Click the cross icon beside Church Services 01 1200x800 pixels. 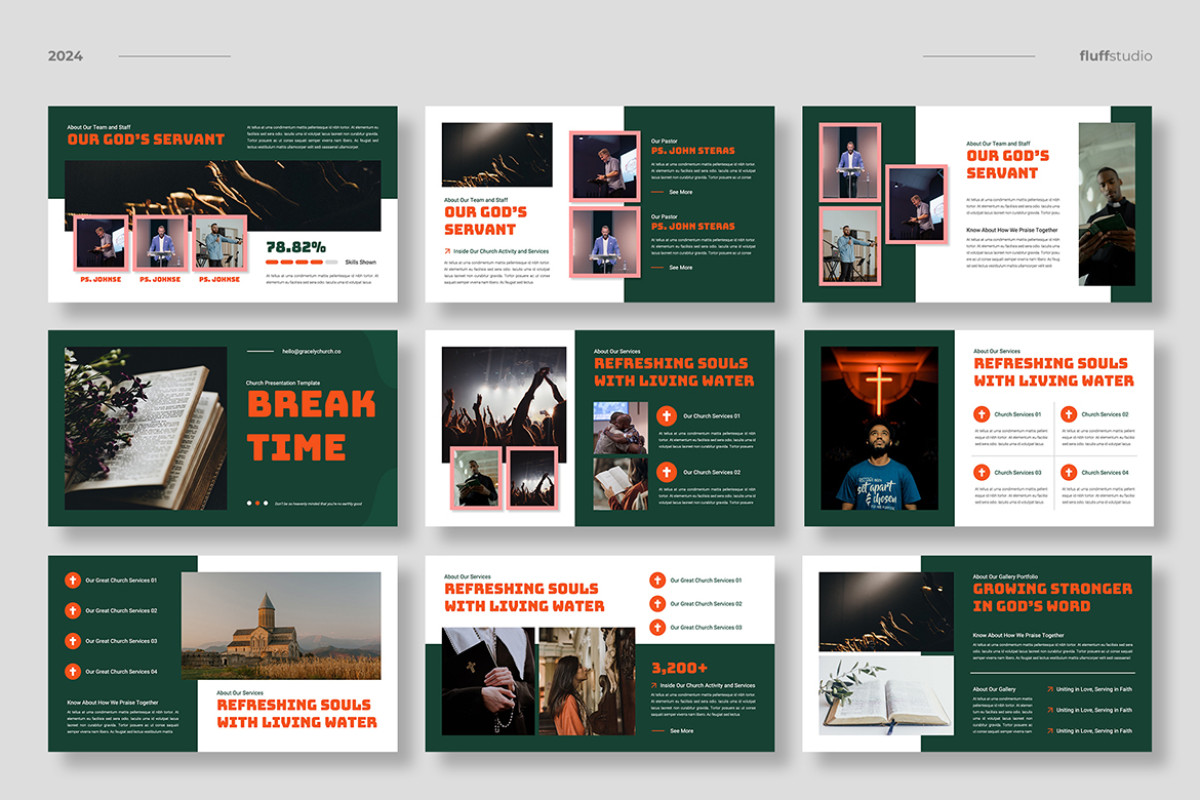pos(981,414)
